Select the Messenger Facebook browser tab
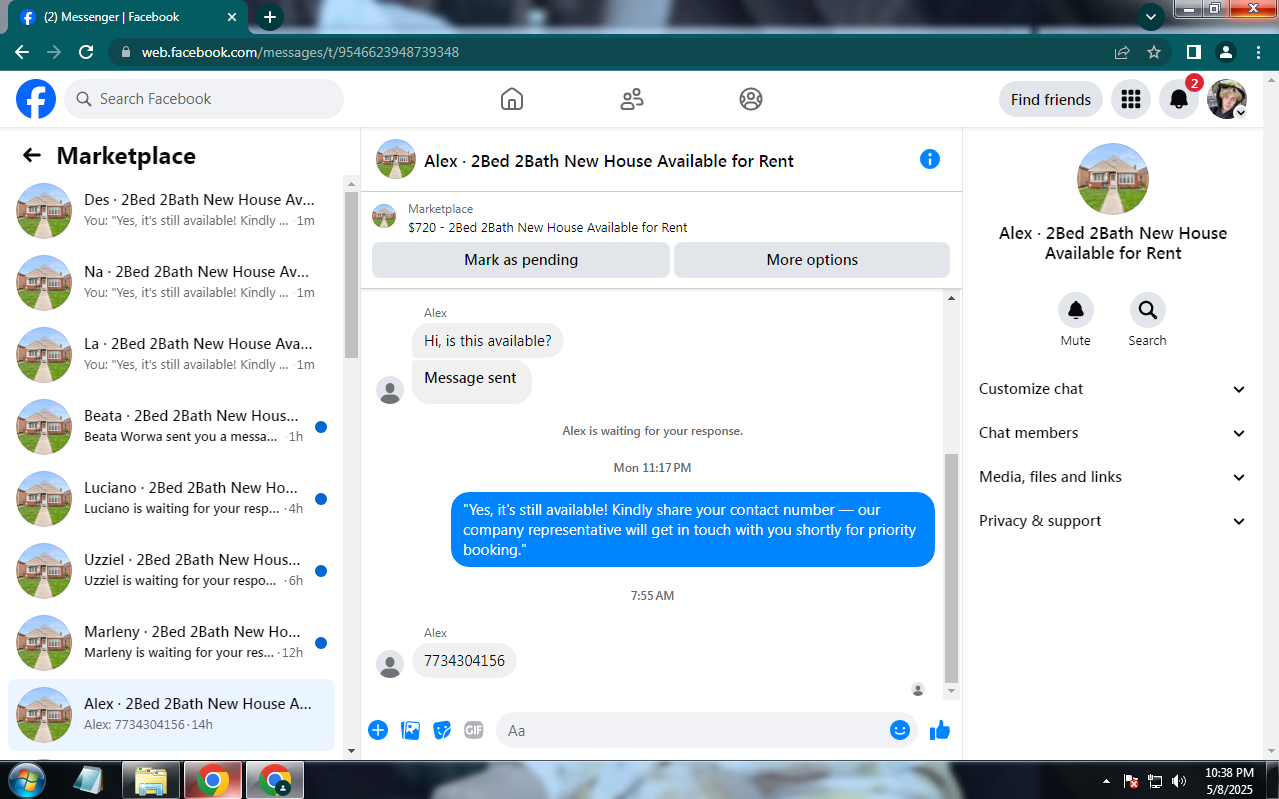This screenshot has height=799, width=1279. point(128,17)
